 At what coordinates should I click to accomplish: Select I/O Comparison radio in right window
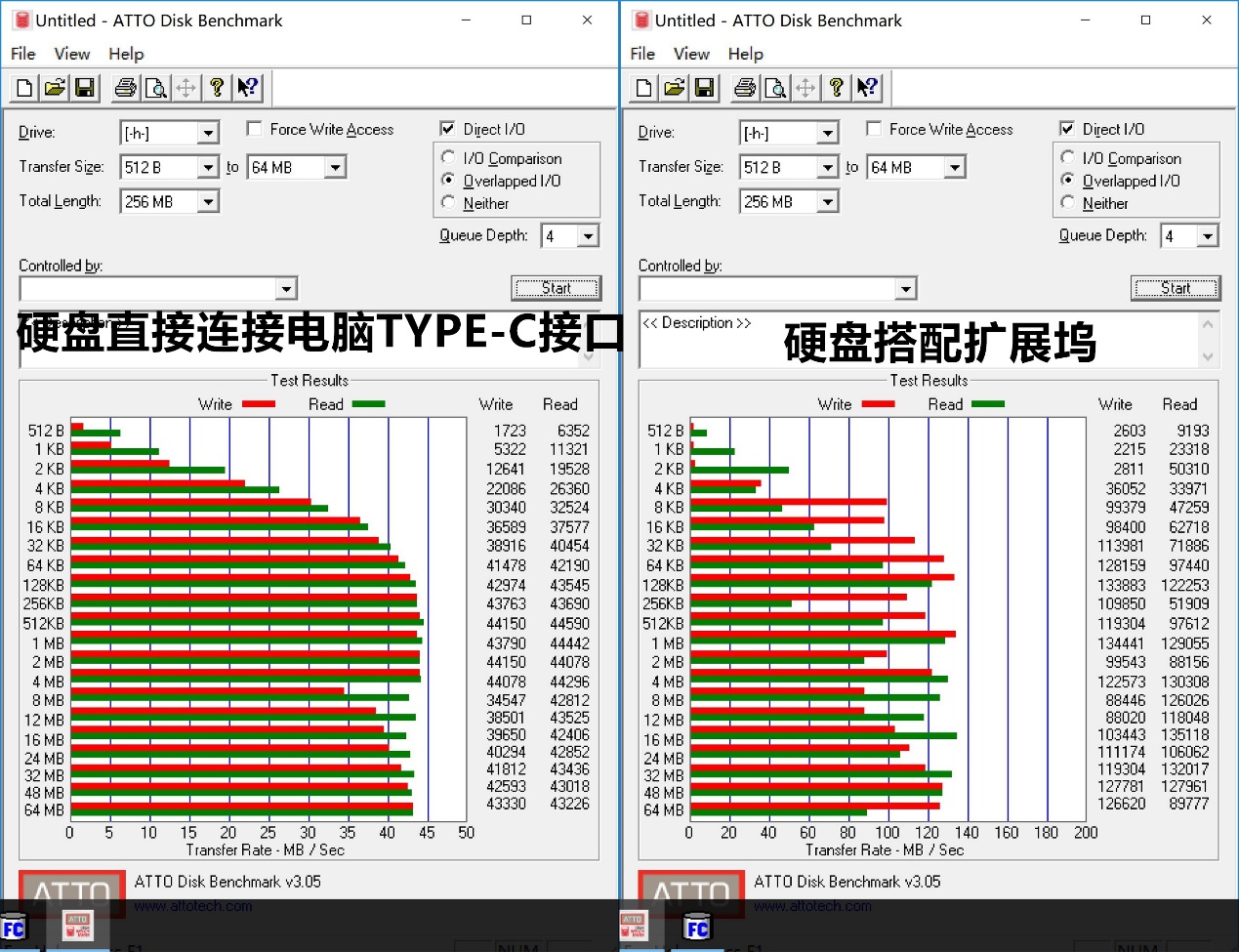[x=1068, y=158]
